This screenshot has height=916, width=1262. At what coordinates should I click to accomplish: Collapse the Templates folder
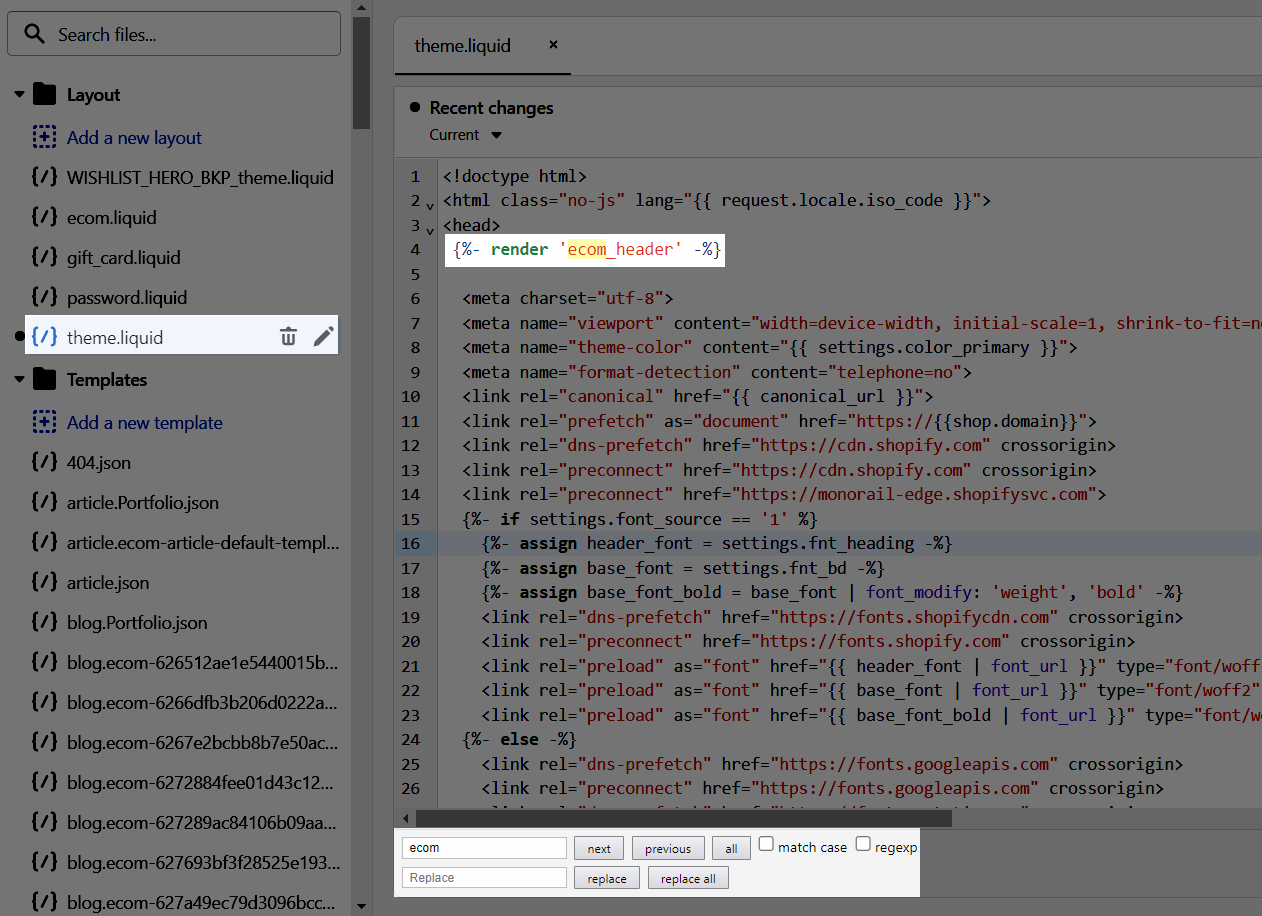tap(19, 379)
